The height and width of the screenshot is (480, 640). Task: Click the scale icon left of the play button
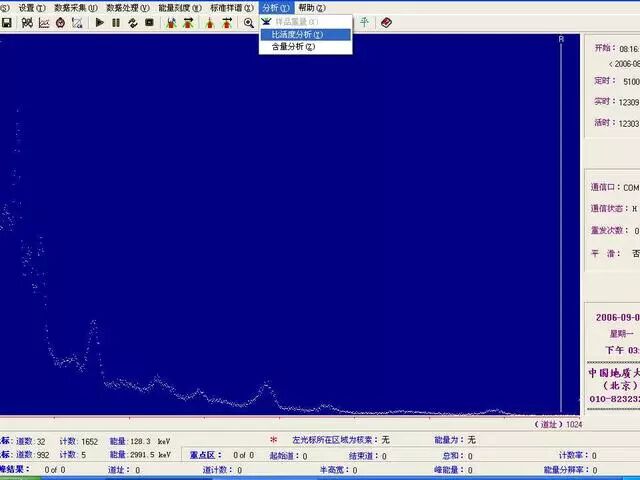click(x=77, y=23)
